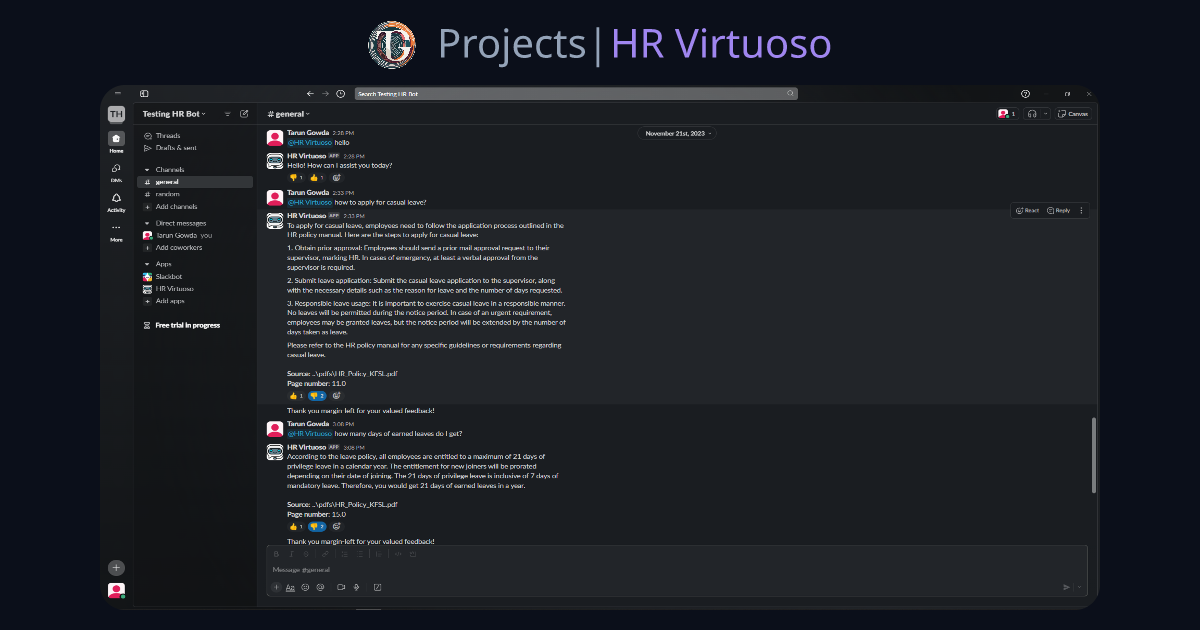1200x630 pixels.
Task: Record a video clip from the composer
Action: pyautogui.click(x=340, y=587)
